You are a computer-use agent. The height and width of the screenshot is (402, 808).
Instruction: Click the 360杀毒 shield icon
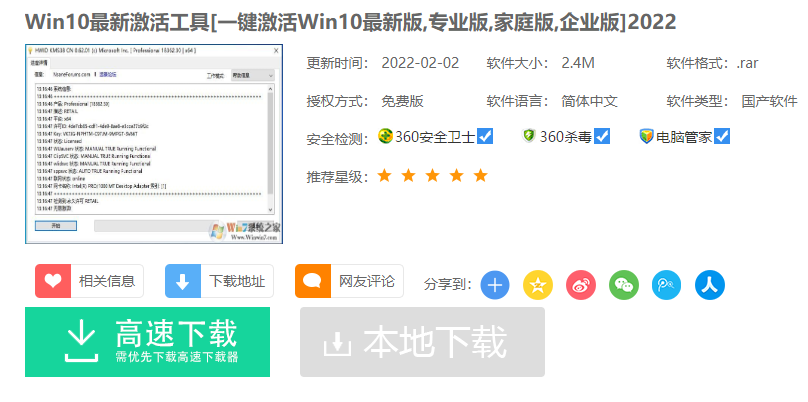(x=529, y=136)
